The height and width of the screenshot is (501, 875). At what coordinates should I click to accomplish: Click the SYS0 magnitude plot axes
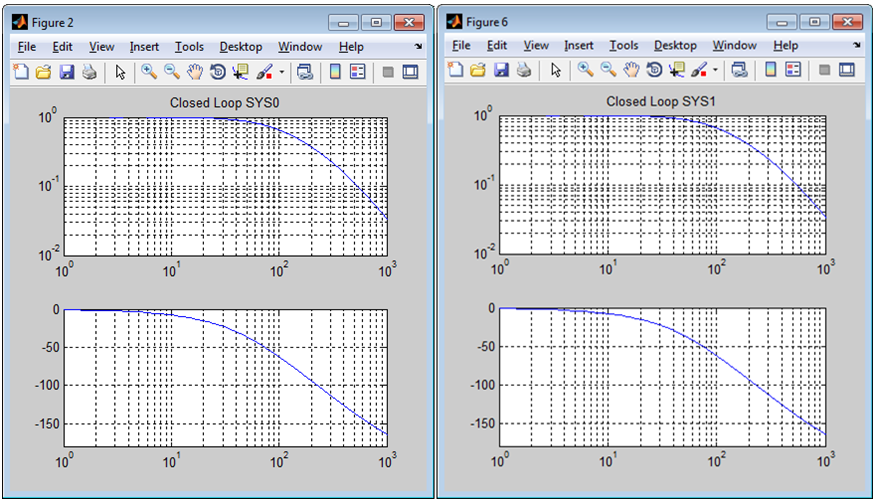click(225, 186)
